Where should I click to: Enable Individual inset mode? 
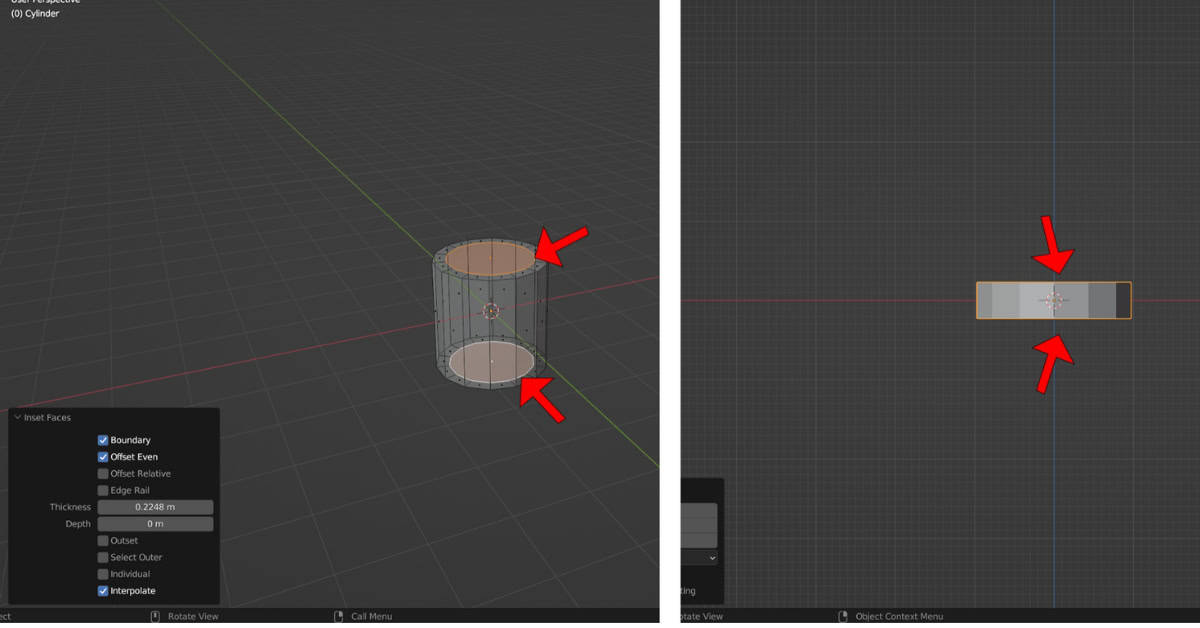[x=103, y=574]
